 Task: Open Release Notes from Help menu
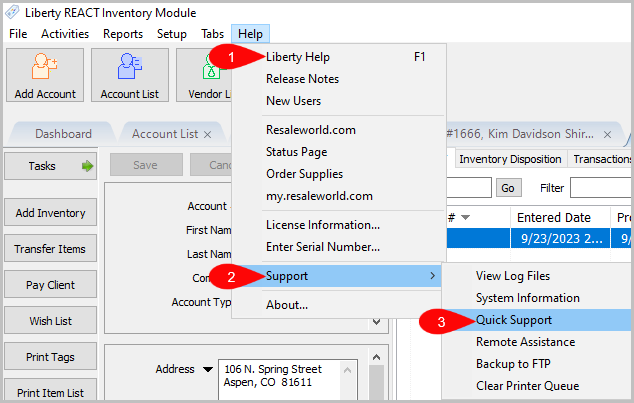click(x=339, y=79)
